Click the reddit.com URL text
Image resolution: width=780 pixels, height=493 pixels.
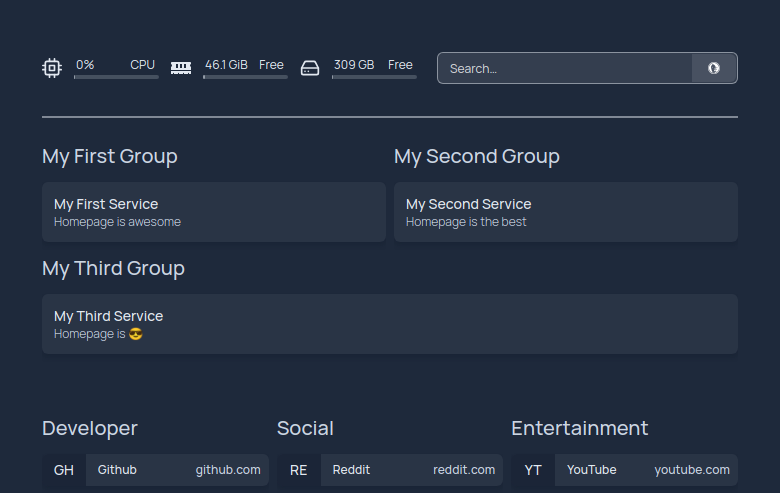[x=464, y=470]
